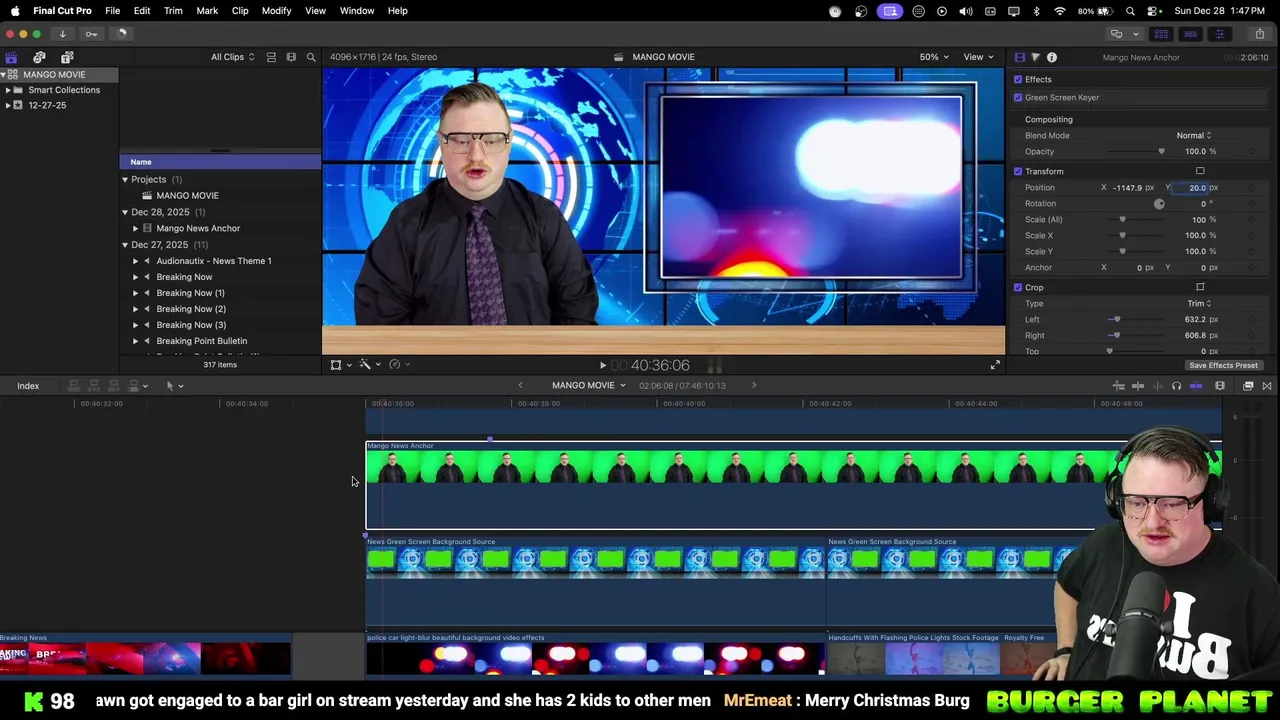The image size is (1280, 720).
Task: Collapse the Projects group
Action: (125, 180)
